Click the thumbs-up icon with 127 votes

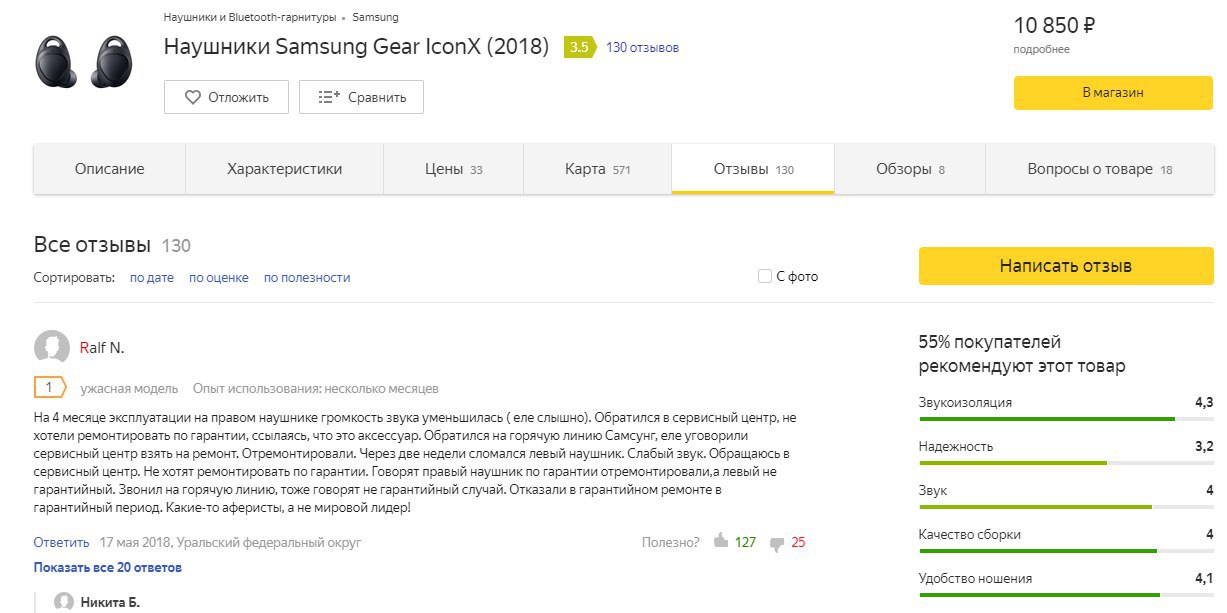click(x=721, y=541)
